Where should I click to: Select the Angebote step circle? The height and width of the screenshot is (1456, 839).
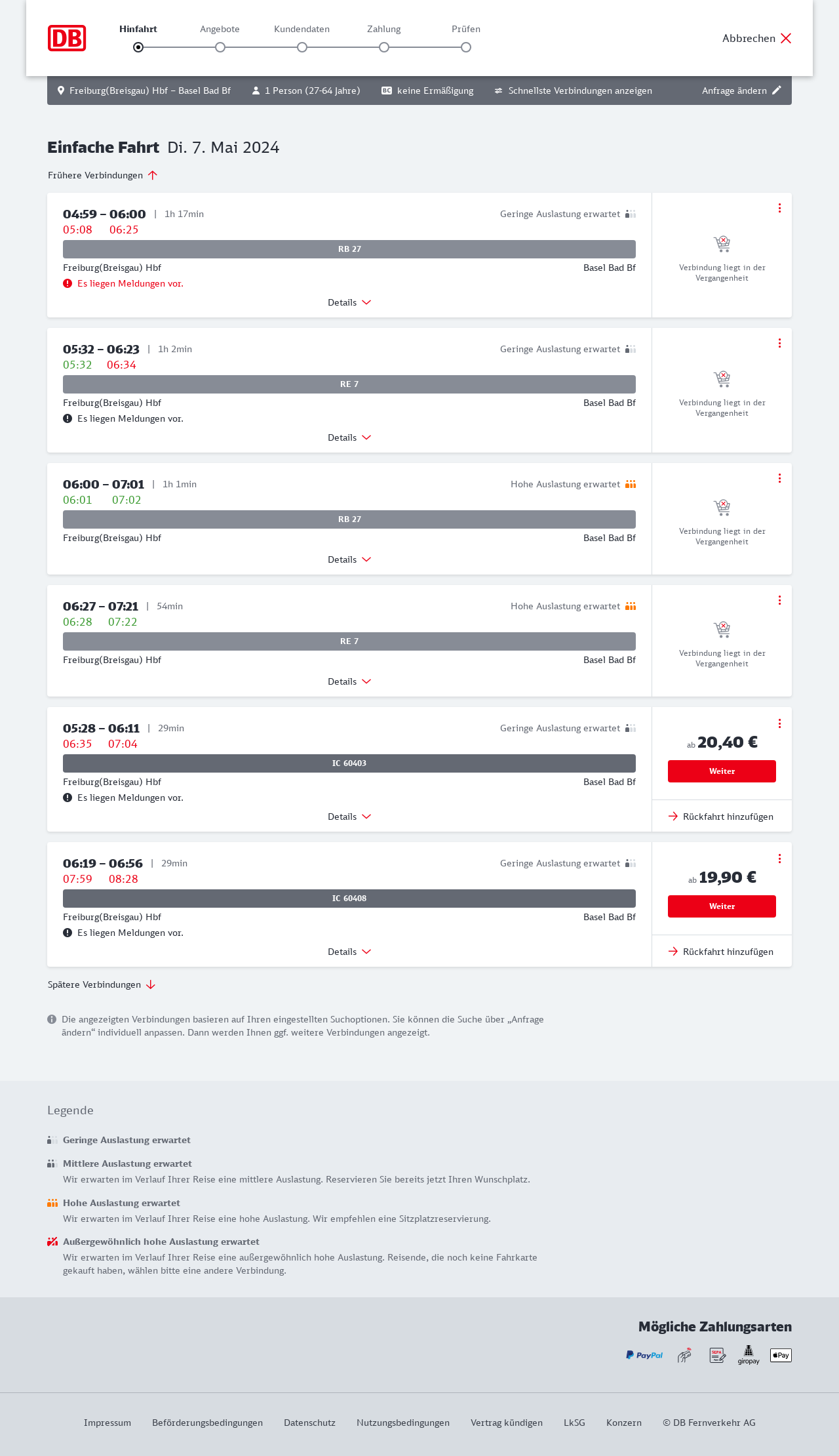click(x=220, y=47)
